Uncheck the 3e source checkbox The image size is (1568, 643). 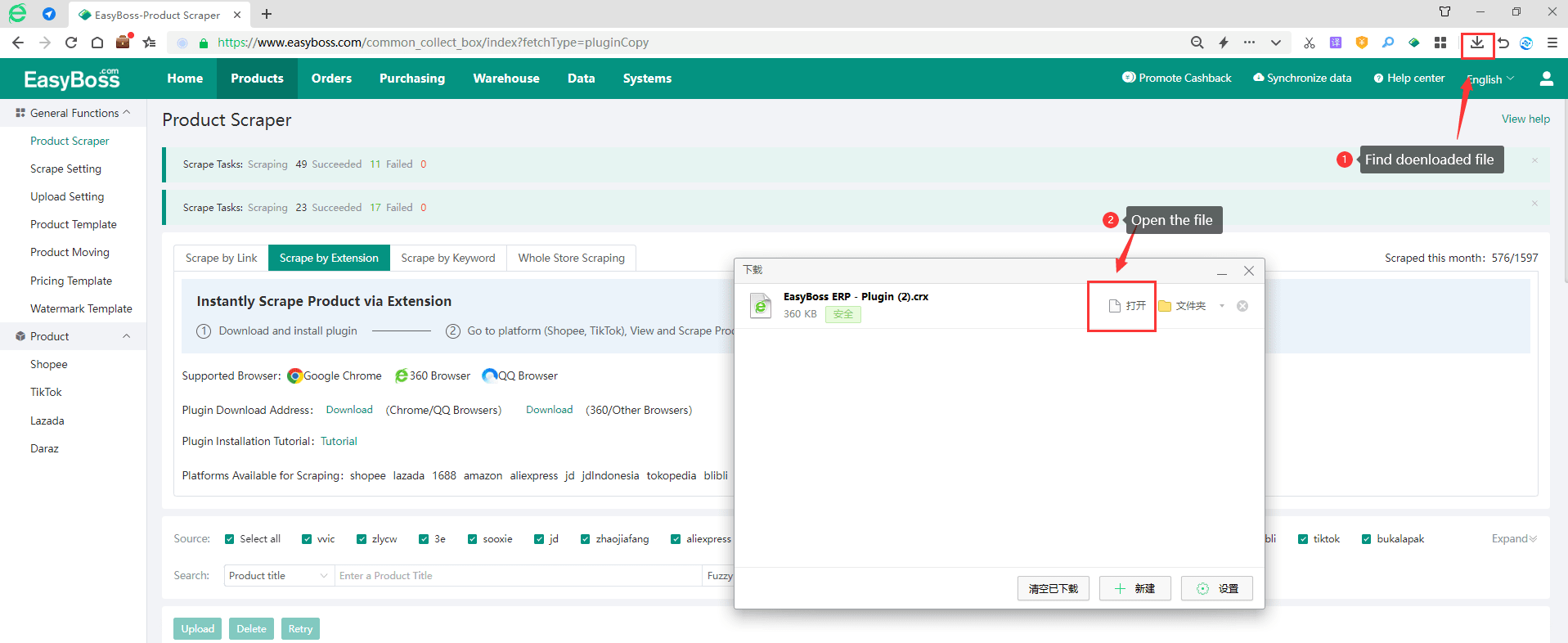pyautogui.click(x=424, y=539)
